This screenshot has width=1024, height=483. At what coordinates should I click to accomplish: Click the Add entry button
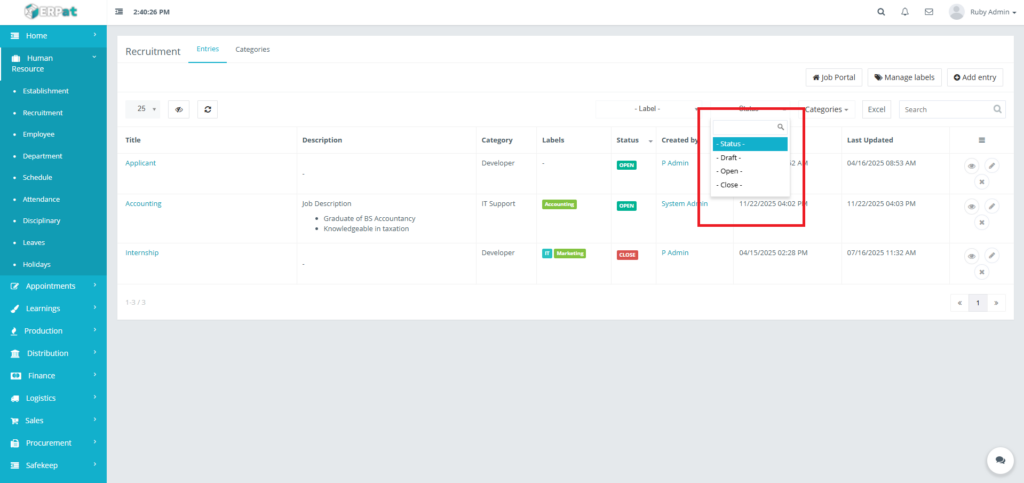click(974, 77)
